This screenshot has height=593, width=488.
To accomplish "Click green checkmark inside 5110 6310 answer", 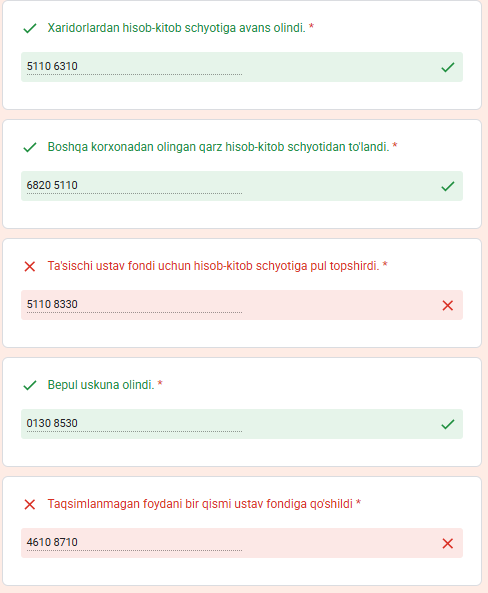I will pyautogui.click(x=448, y=67).
